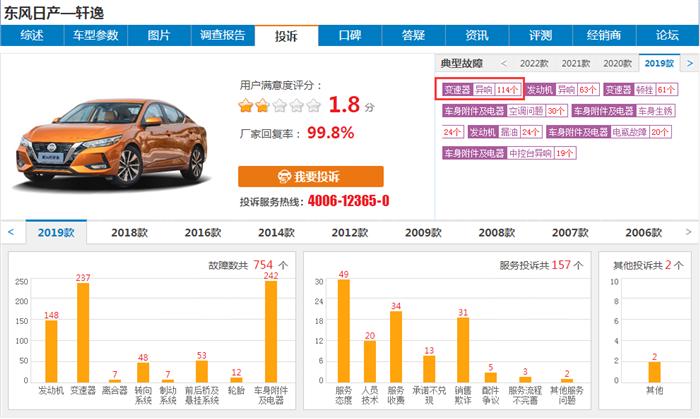Click the 754 fault total count
Image resolution: width=700 pixels, height=419 pixels.
[x=263, y=265]
